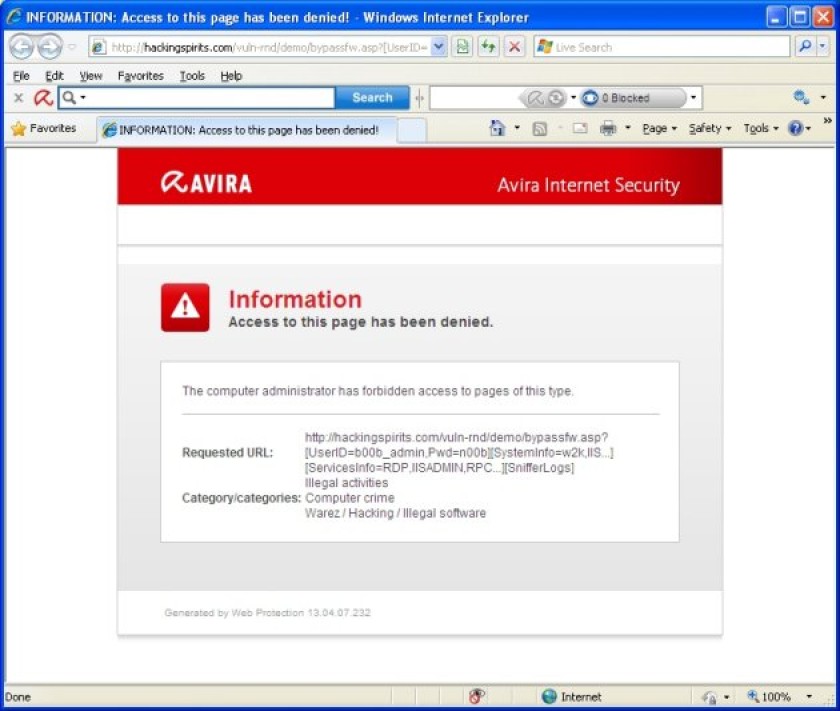
Task: Click the red Avira umbrella toolbar logo
Action: [x=43, y=98]
